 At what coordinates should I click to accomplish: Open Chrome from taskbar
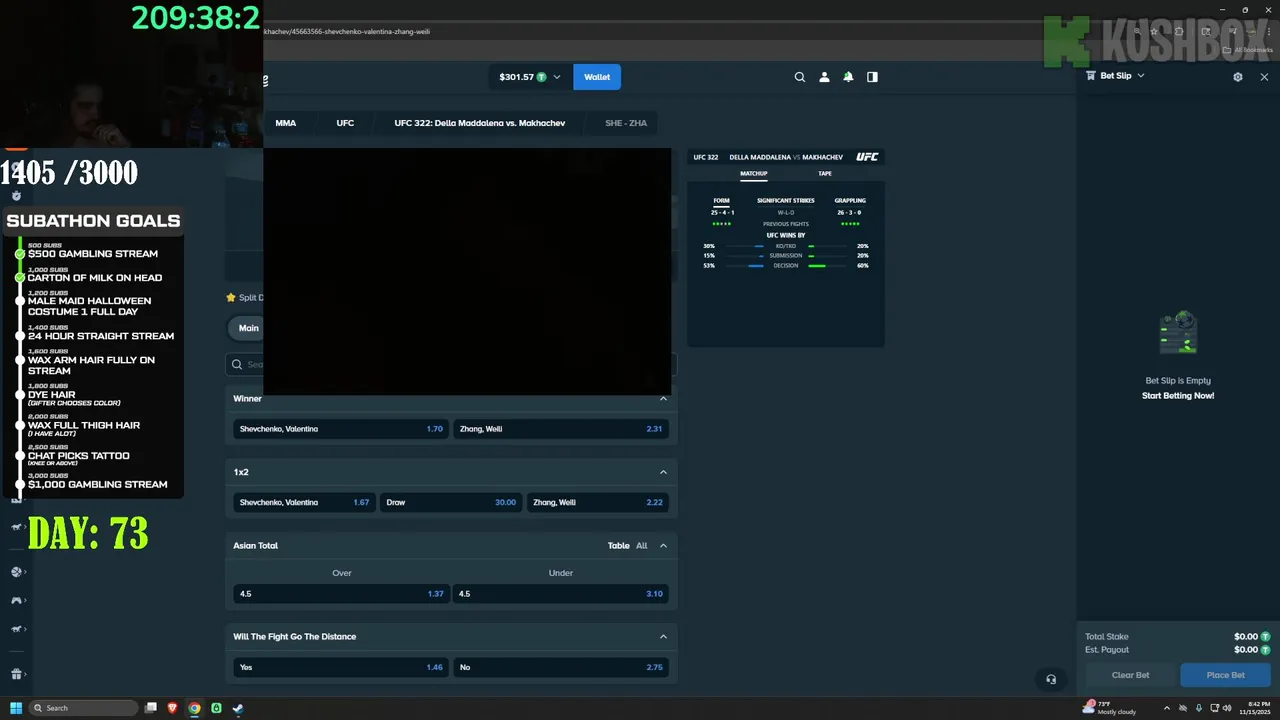[x=194, y=708]
